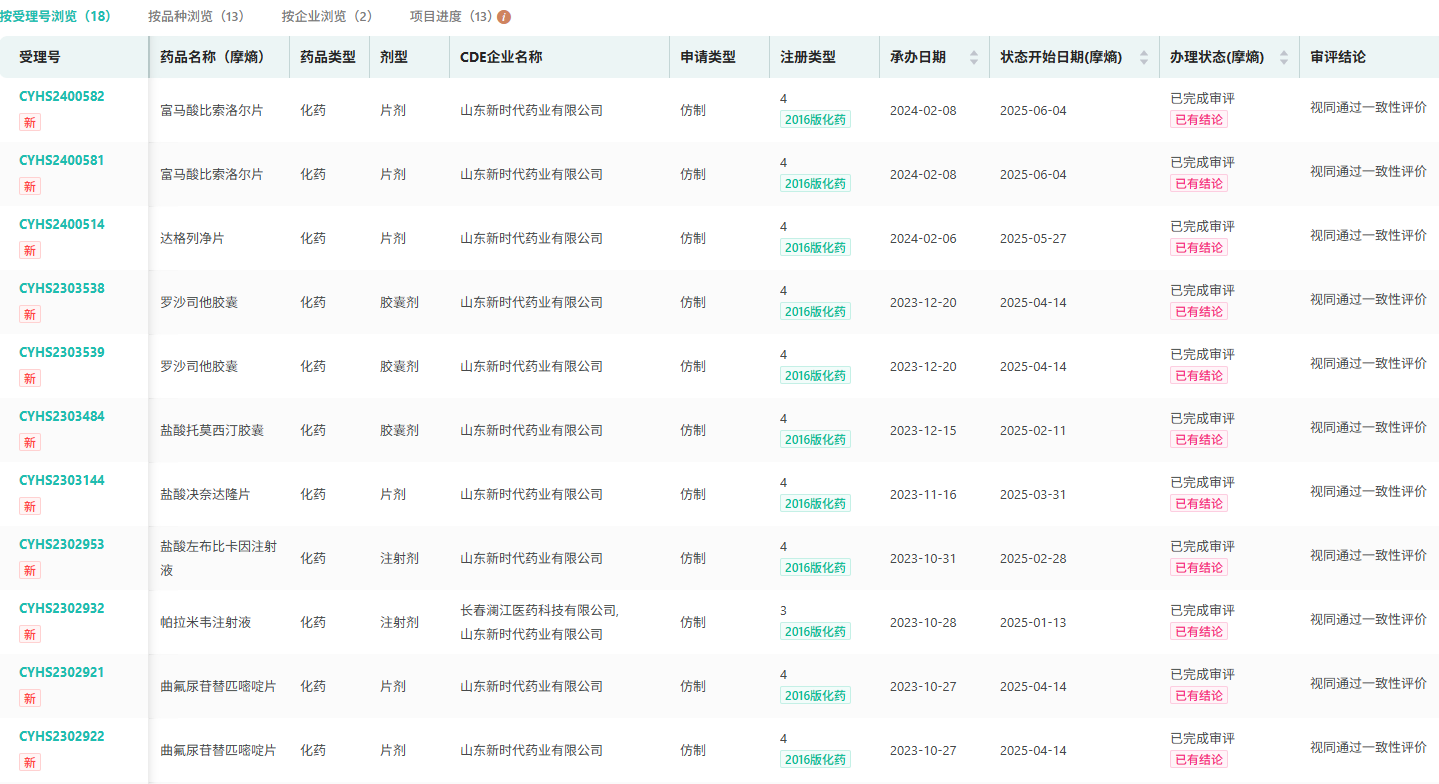This screenshot has height=784, width=1439.
Task: Click 审评结论 column header
Action: point(1337,57)
